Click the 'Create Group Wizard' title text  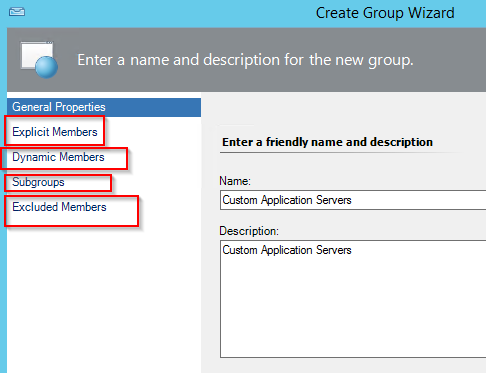385,13
